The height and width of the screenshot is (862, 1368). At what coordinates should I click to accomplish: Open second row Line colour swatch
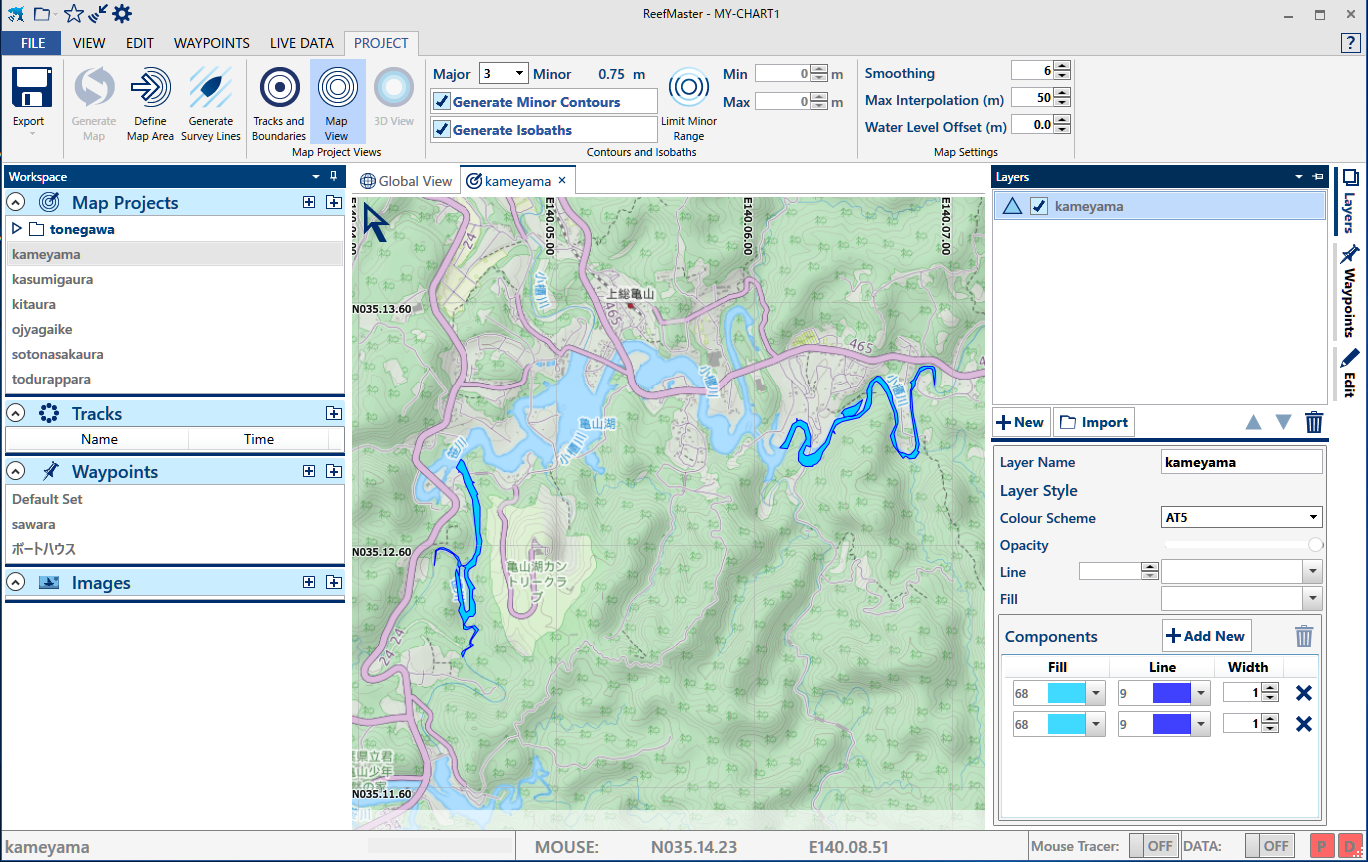1172,724
